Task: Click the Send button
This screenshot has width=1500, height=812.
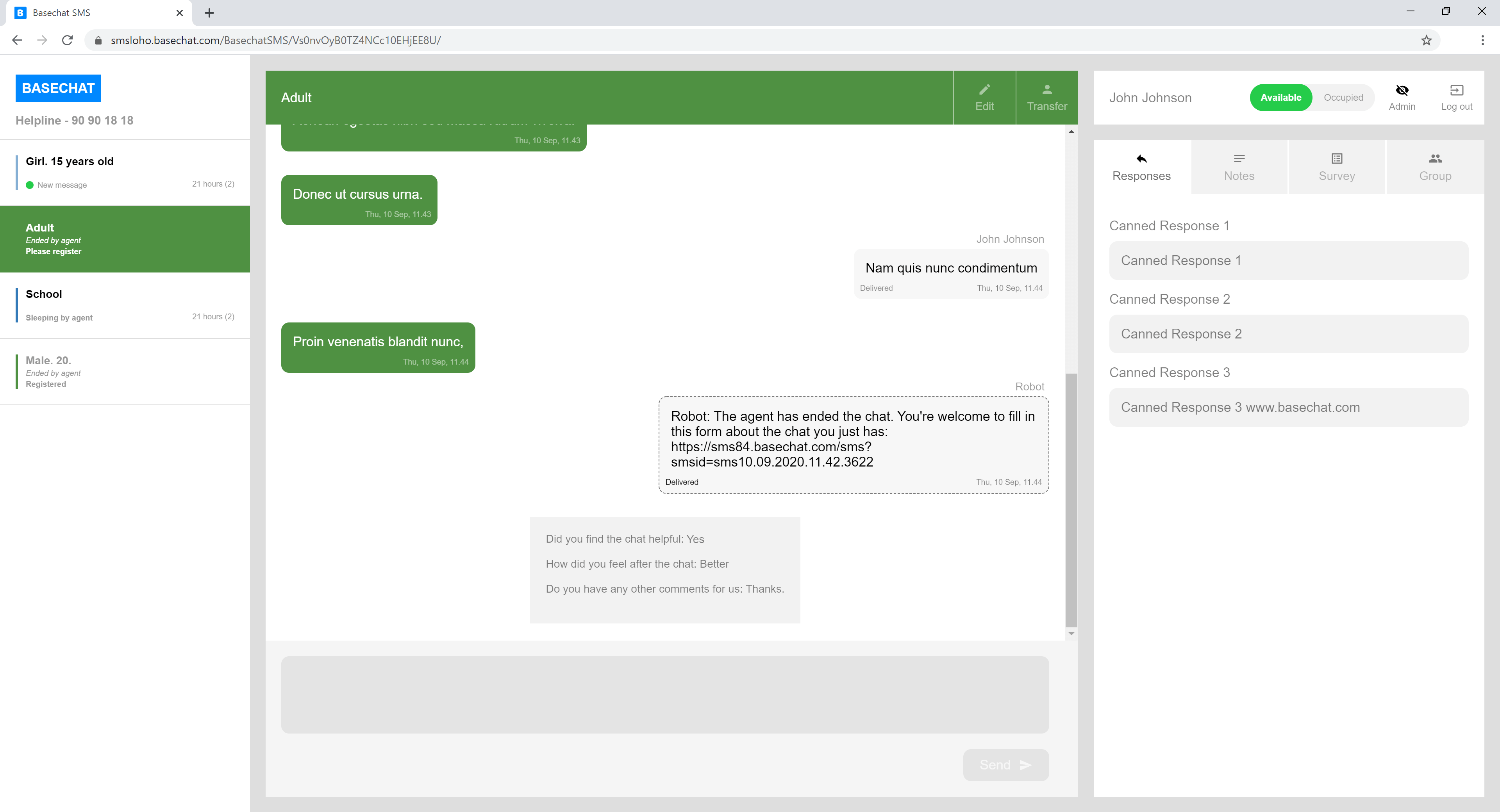Action: (x=1005, y=765)
